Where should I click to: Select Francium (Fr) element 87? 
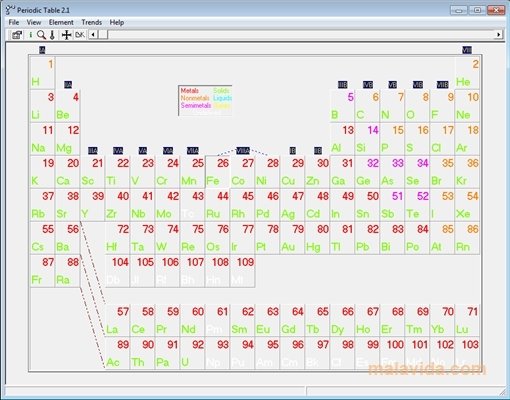(x=42, y=271)
